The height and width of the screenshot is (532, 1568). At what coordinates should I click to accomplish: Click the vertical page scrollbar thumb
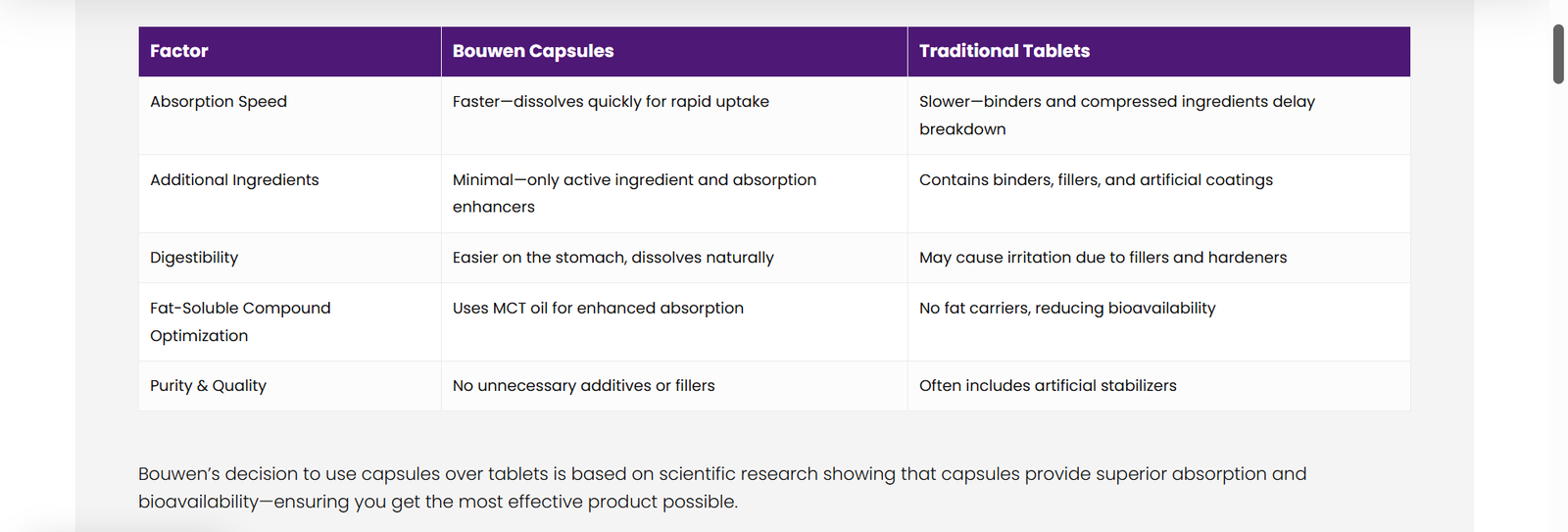point(1558,54)
